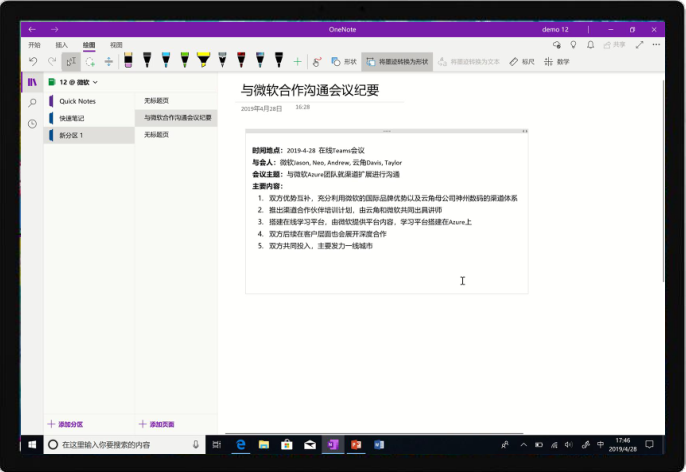Select the 快速笔记 section

click(89, 118)
